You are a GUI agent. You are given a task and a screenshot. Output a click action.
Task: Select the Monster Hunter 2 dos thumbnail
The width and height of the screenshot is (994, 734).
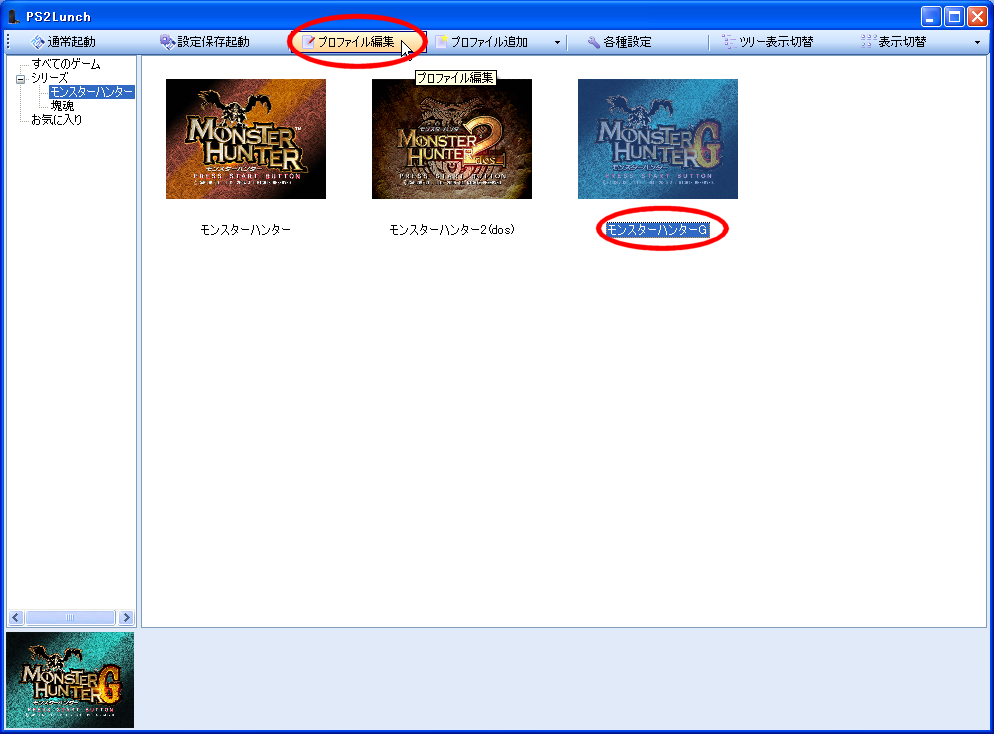(x=452, y=139)
